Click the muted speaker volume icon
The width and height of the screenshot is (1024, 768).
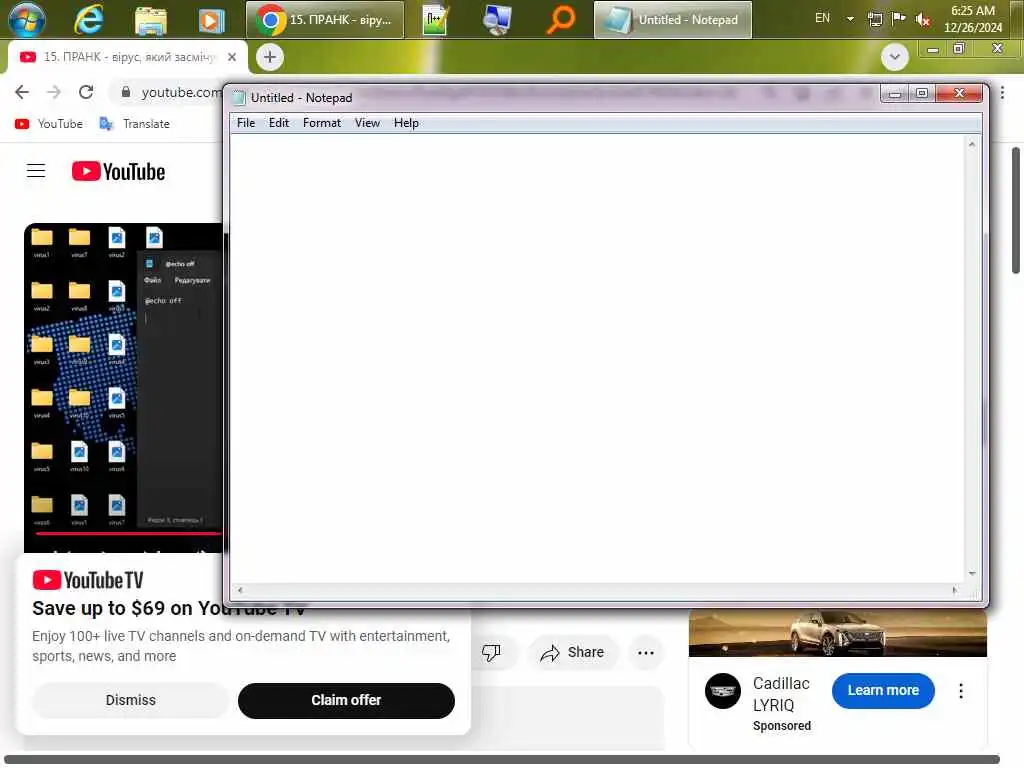point(922,20)
